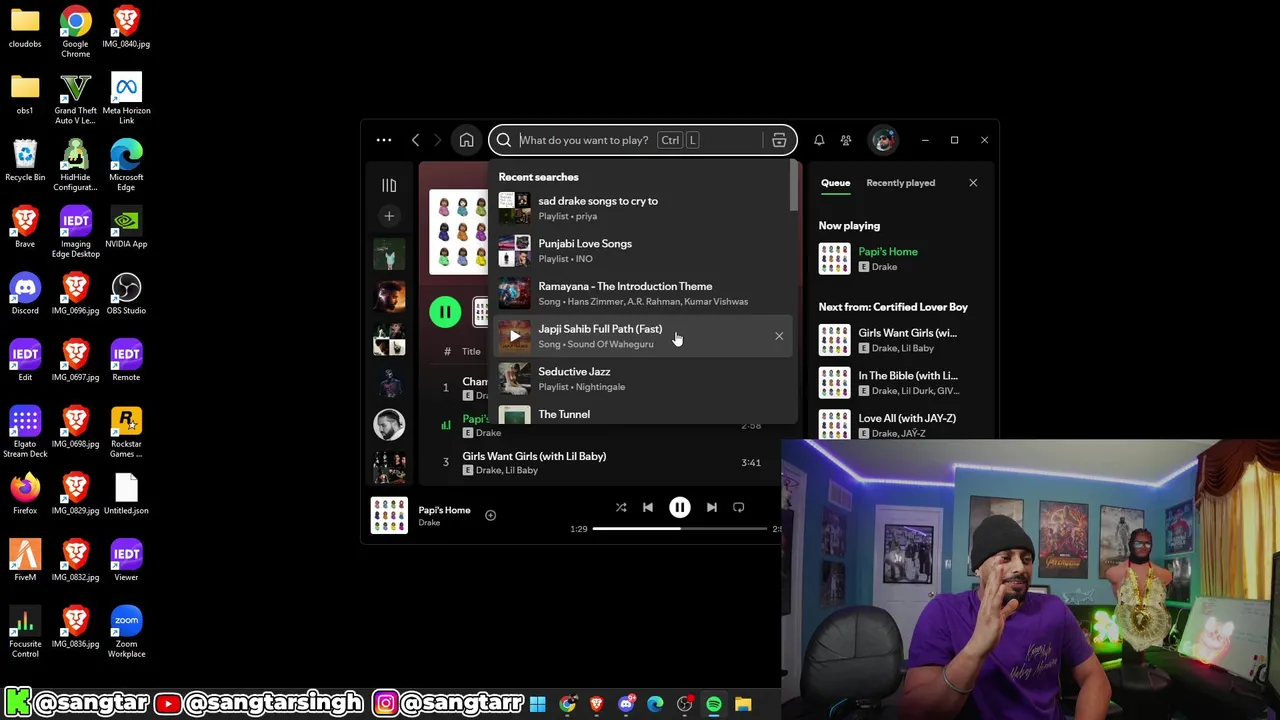Open Zoom Workplace desktop icon
This screenshot has width=1280, height=720.
(x=126, y=632)
